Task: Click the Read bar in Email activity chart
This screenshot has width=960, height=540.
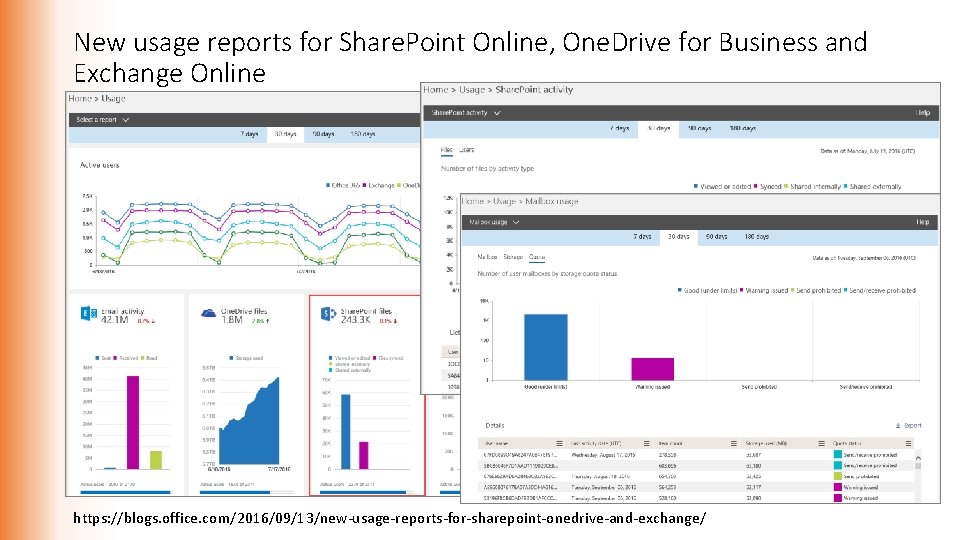Action: (156, 460)
